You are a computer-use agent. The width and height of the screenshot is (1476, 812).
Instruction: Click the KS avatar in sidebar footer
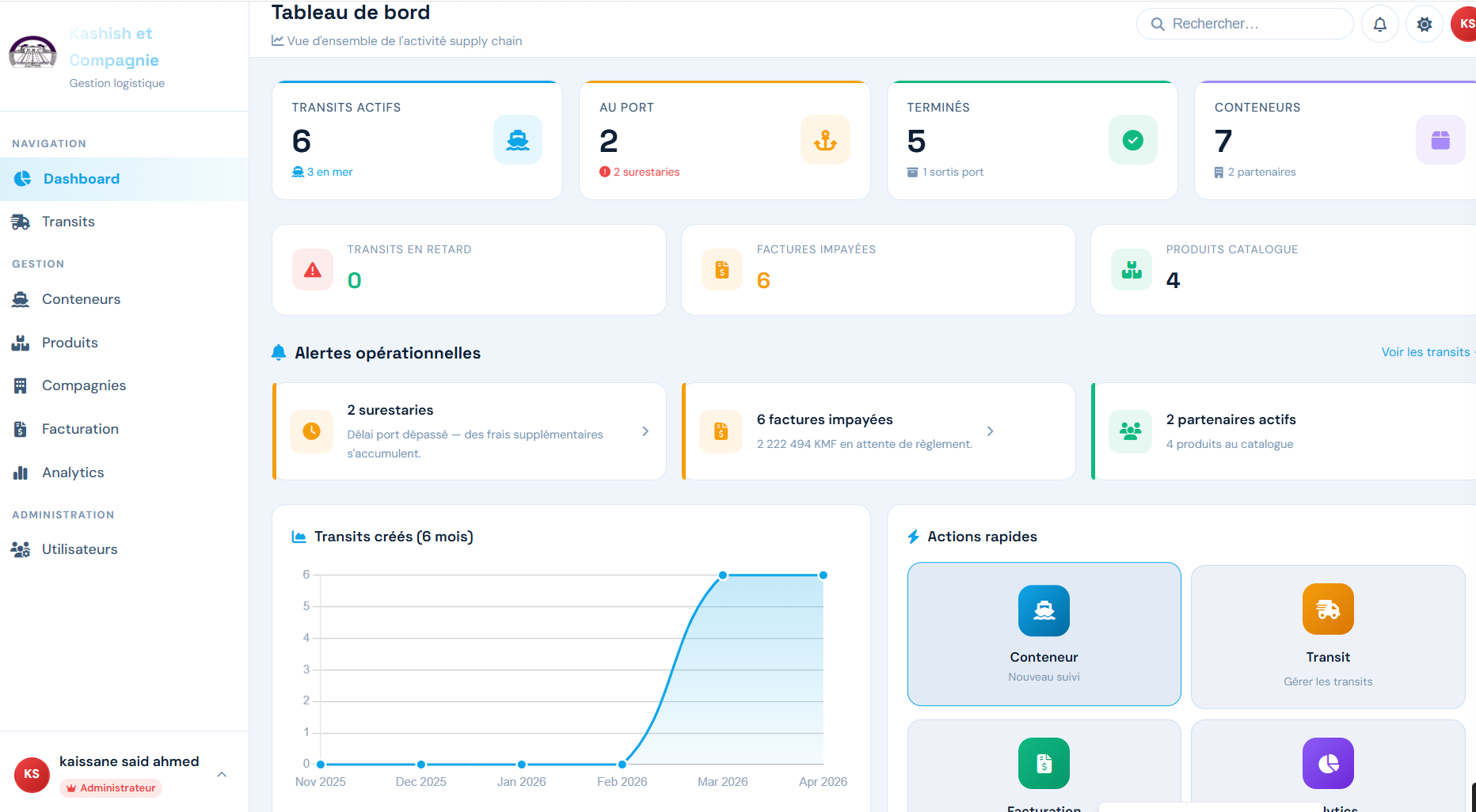coord(32,774)
